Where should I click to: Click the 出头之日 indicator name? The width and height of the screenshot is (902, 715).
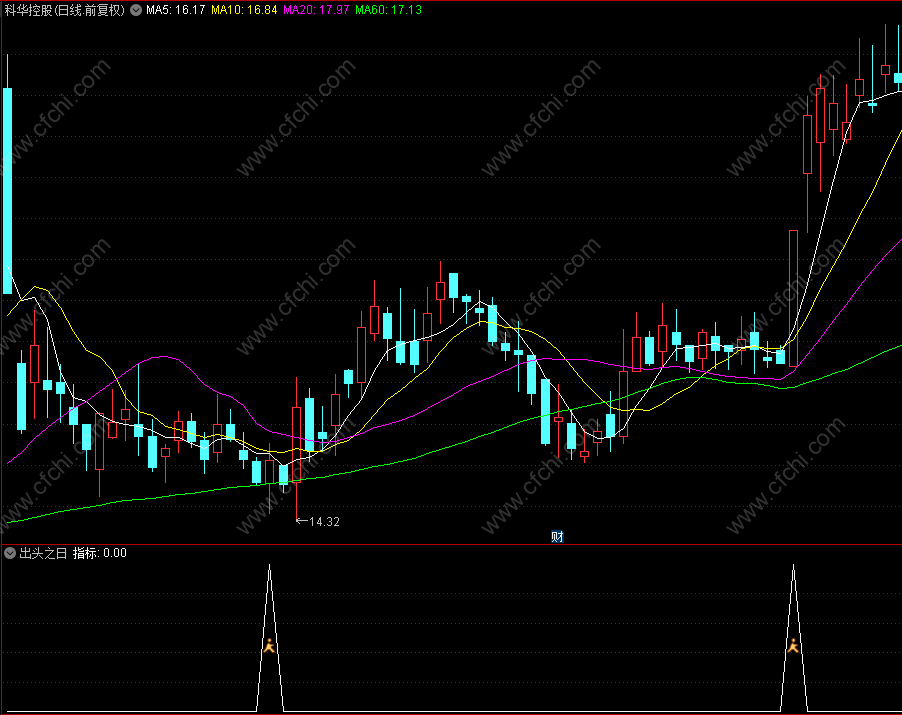(43, 553)
